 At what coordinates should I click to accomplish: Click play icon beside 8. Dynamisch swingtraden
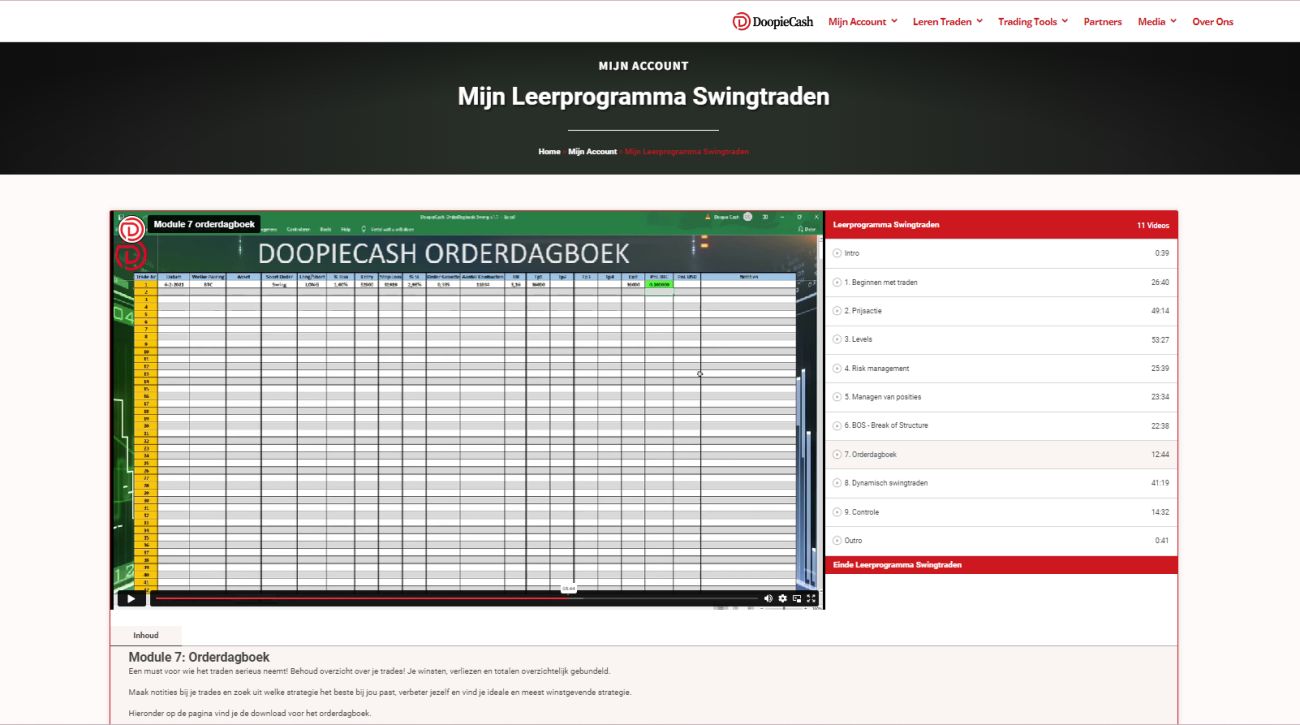[x=837, y=483]
